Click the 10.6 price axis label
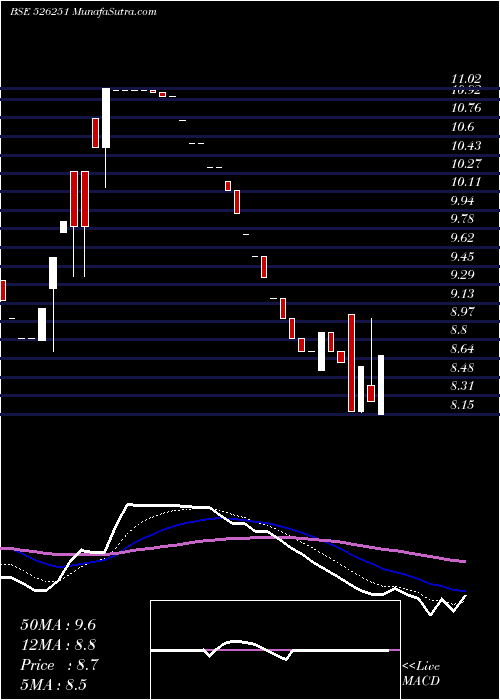500x700 pixels. (x=462, y=127)
